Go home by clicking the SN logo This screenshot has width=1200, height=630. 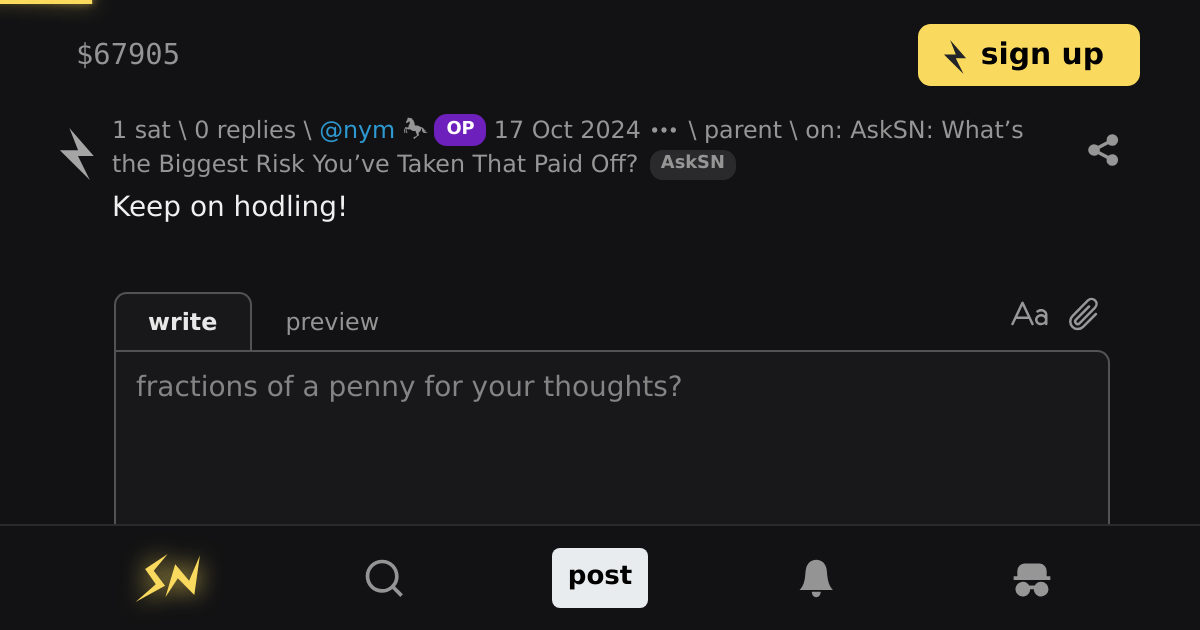click(168, 578)
